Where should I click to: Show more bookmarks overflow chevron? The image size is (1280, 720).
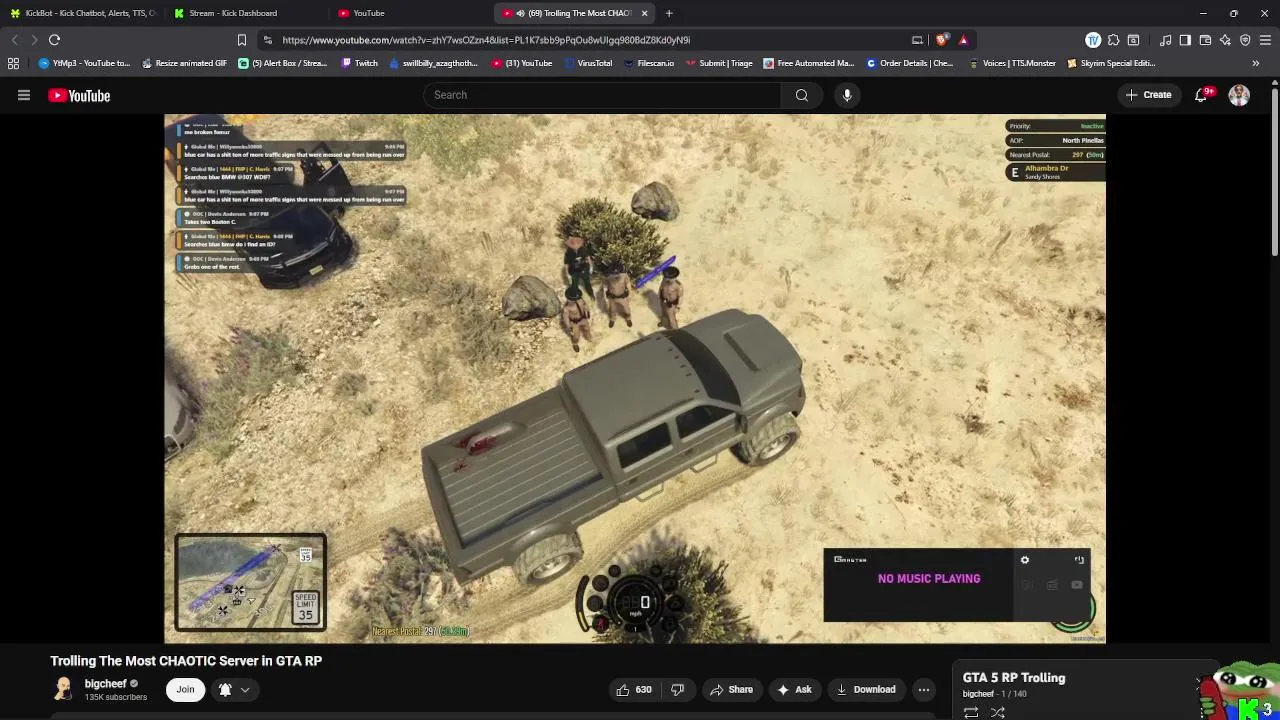pos(1256,63)
